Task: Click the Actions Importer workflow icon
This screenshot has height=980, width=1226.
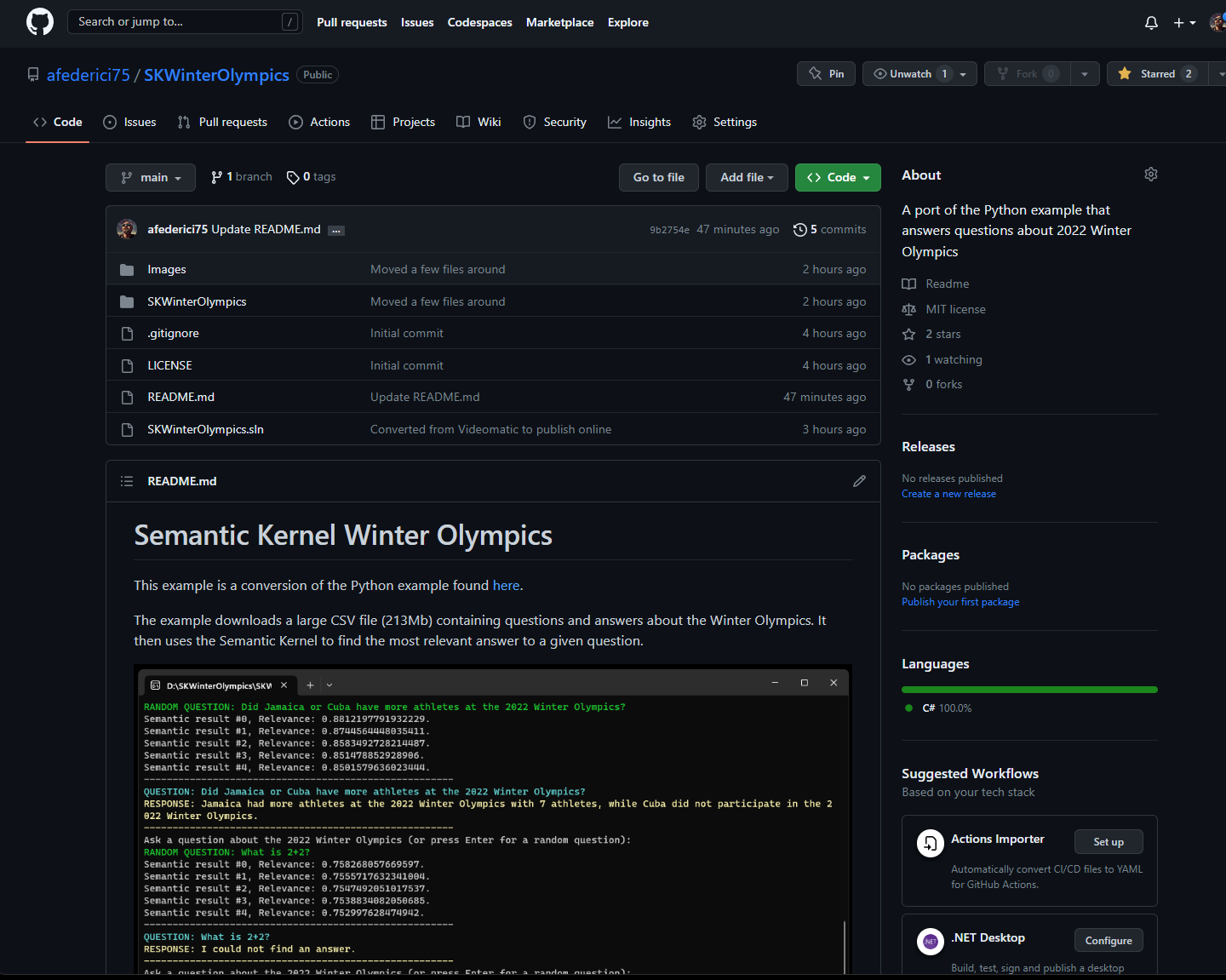Action: point(931,843)
